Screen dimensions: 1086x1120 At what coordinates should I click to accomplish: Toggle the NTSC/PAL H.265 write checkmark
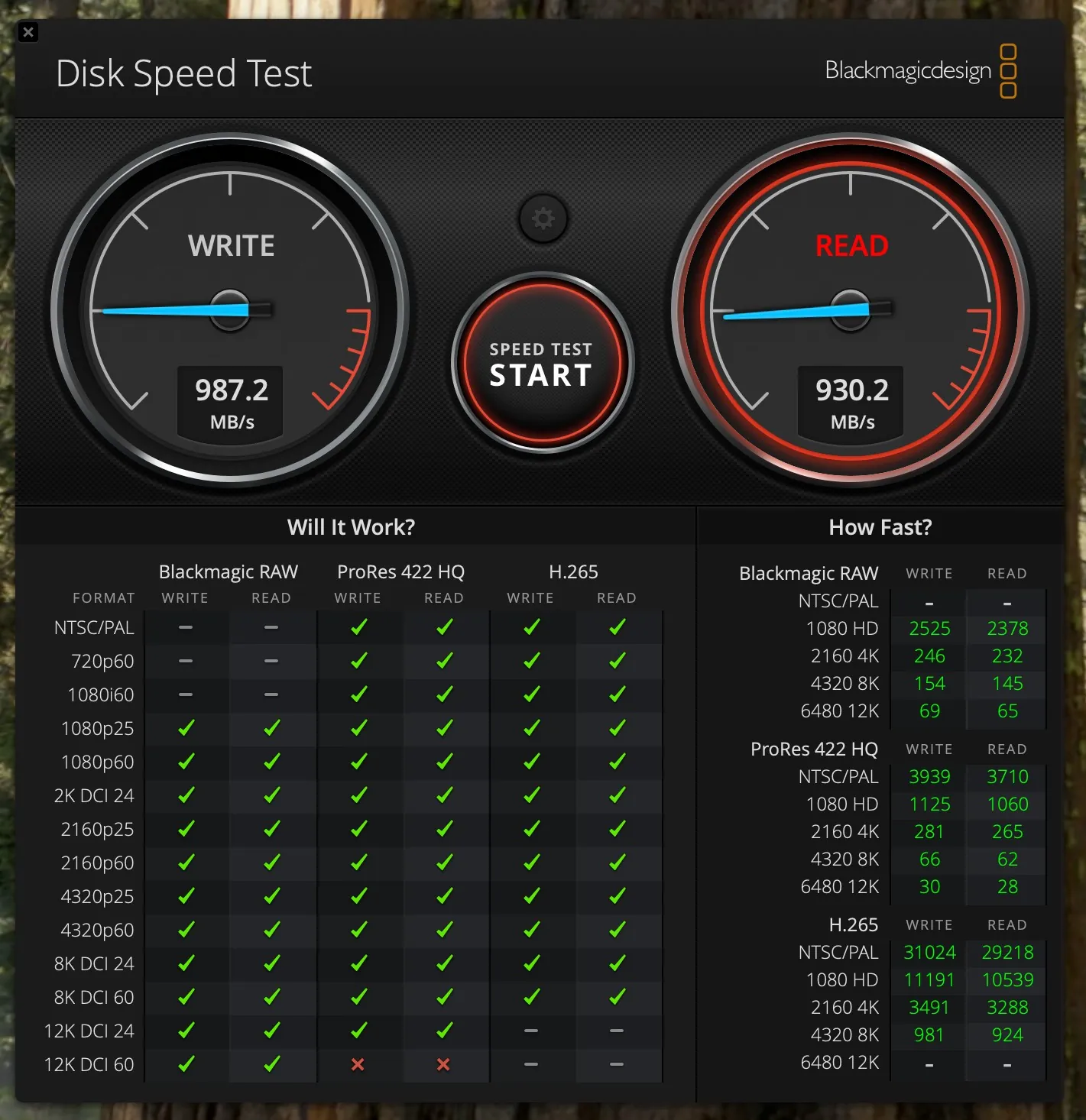click(530, 627)
